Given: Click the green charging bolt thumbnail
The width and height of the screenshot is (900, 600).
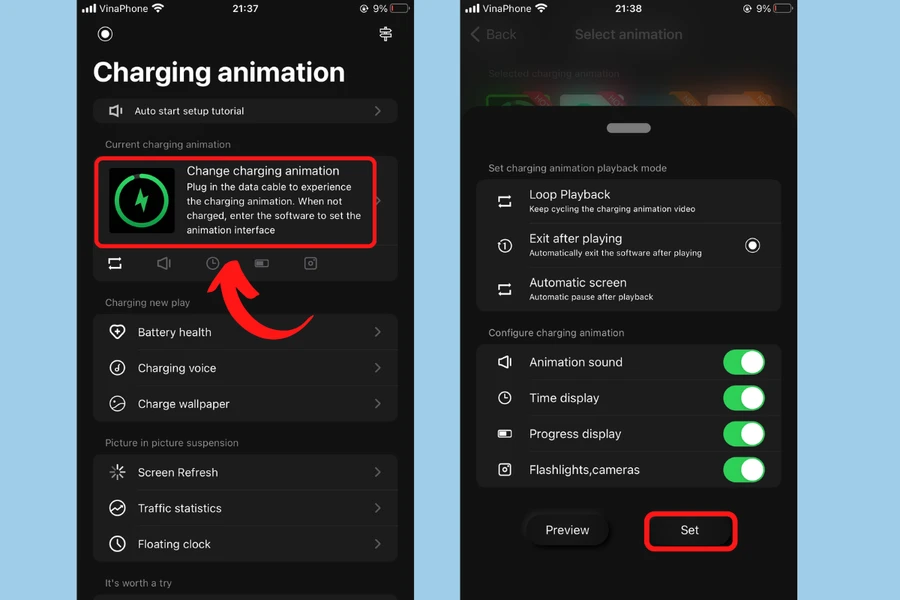Looking at the screenshot, I should pyautogui.click(x=142, y=200).
